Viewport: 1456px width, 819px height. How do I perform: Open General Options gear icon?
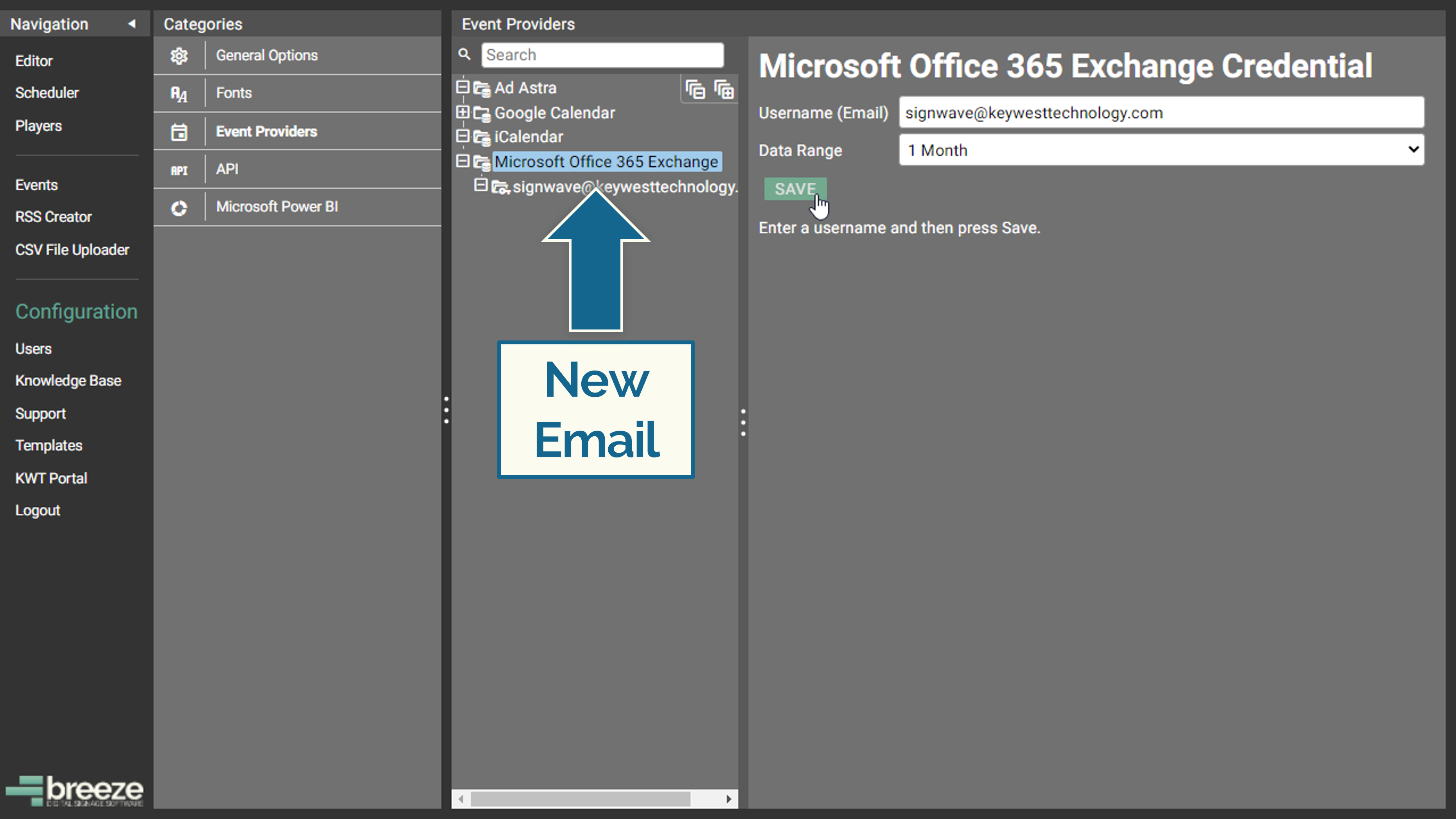point(179,56)
